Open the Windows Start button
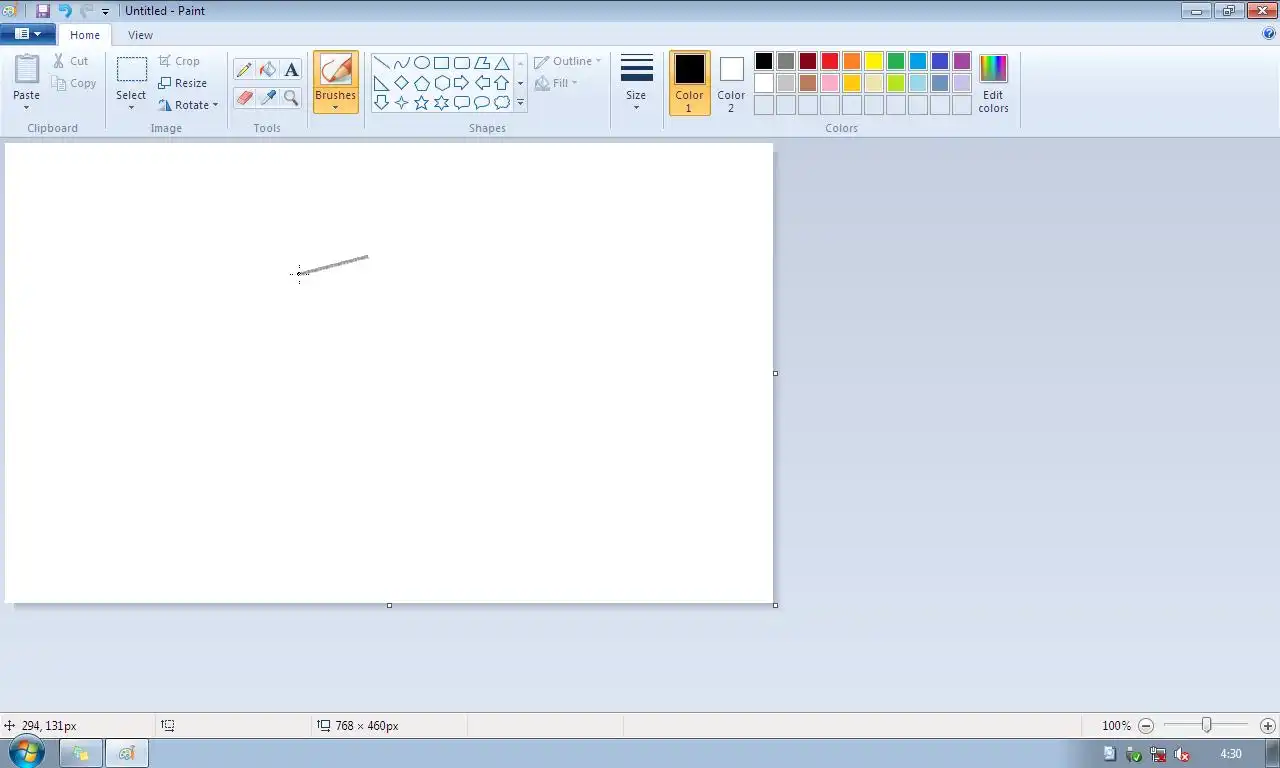This screenshot has height=768, width=1280. point(27,753)
